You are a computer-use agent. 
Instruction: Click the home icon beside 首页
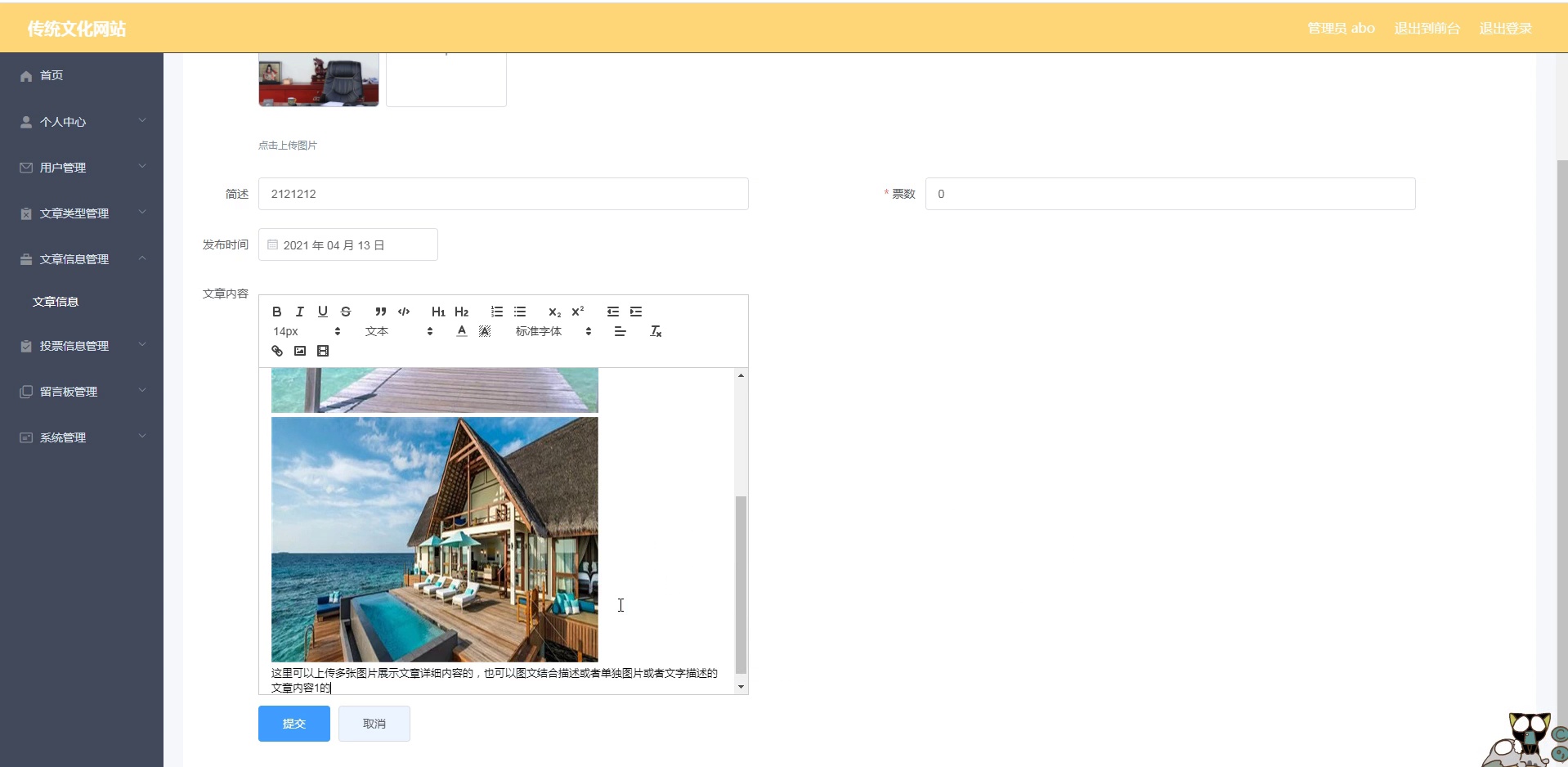tap(26, 76)
